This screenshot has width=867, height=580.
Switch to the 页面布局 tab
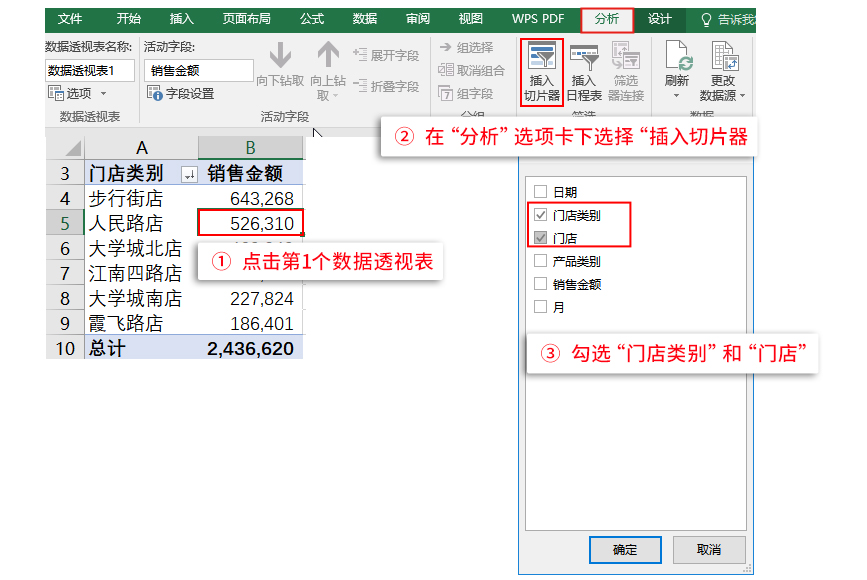tap(247, 19)
